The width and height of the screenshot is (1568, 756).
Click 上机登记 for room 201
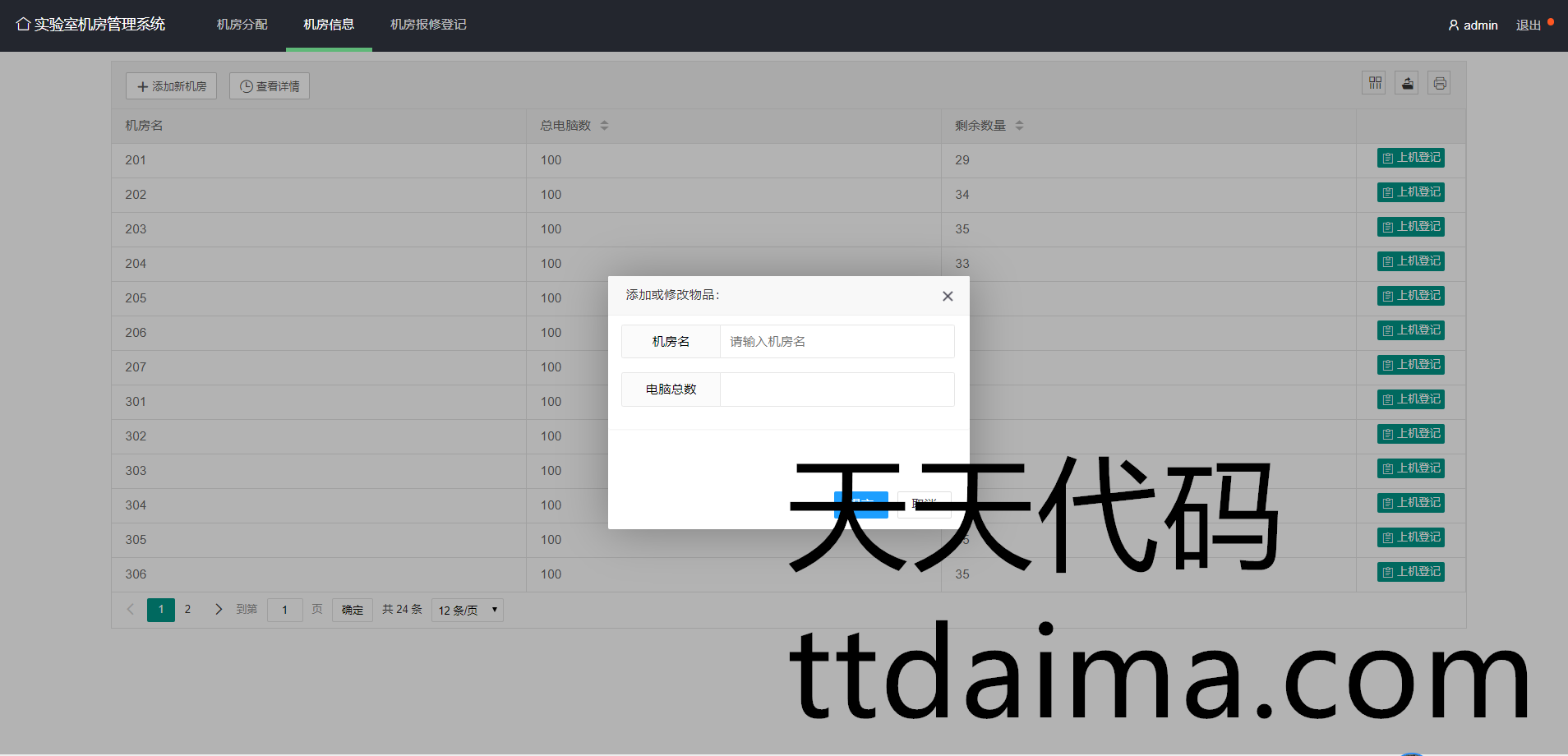pyautogui.click(x=1410, y=158)
